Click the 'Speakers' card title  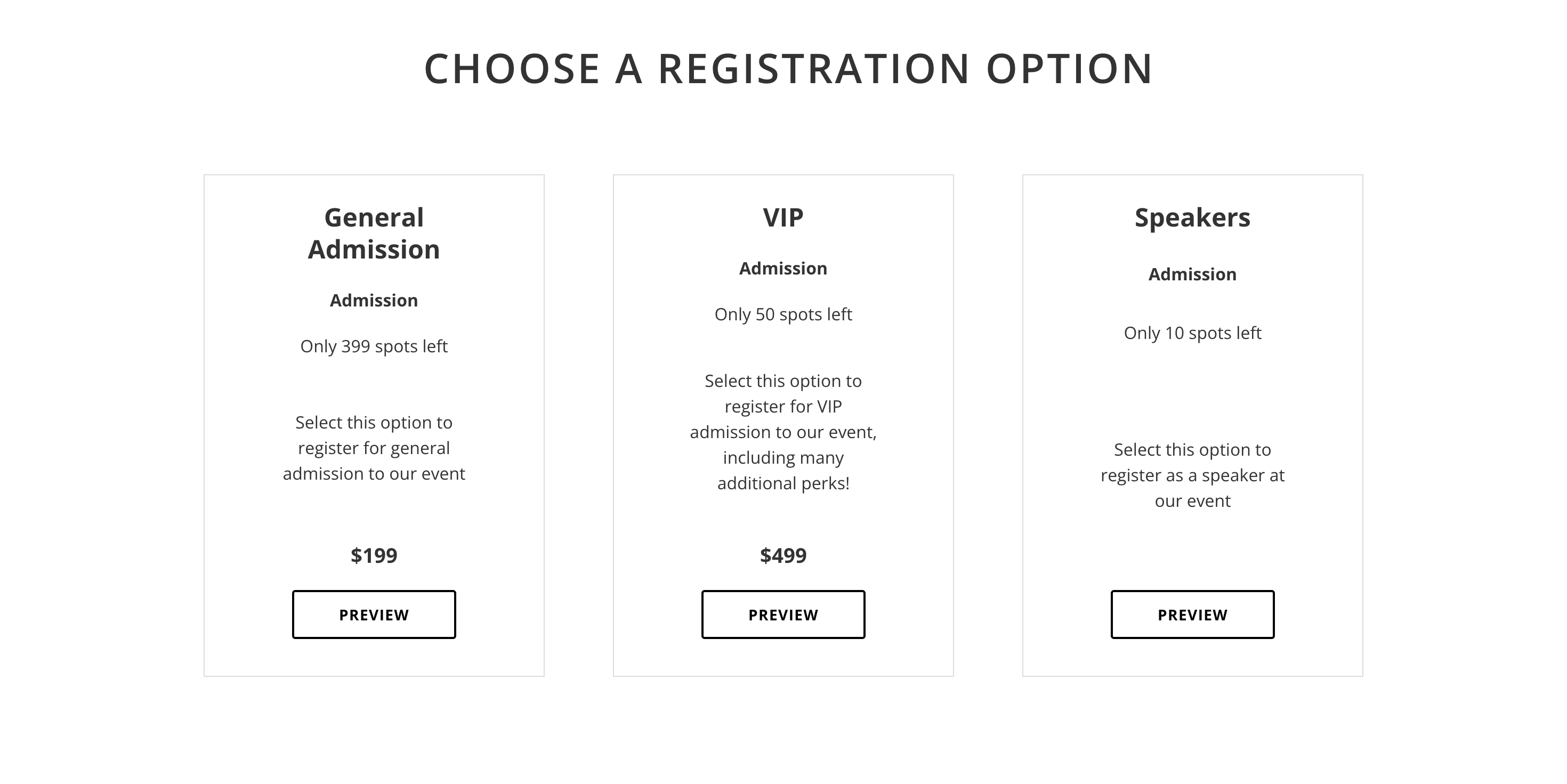tap(1192, 218)
